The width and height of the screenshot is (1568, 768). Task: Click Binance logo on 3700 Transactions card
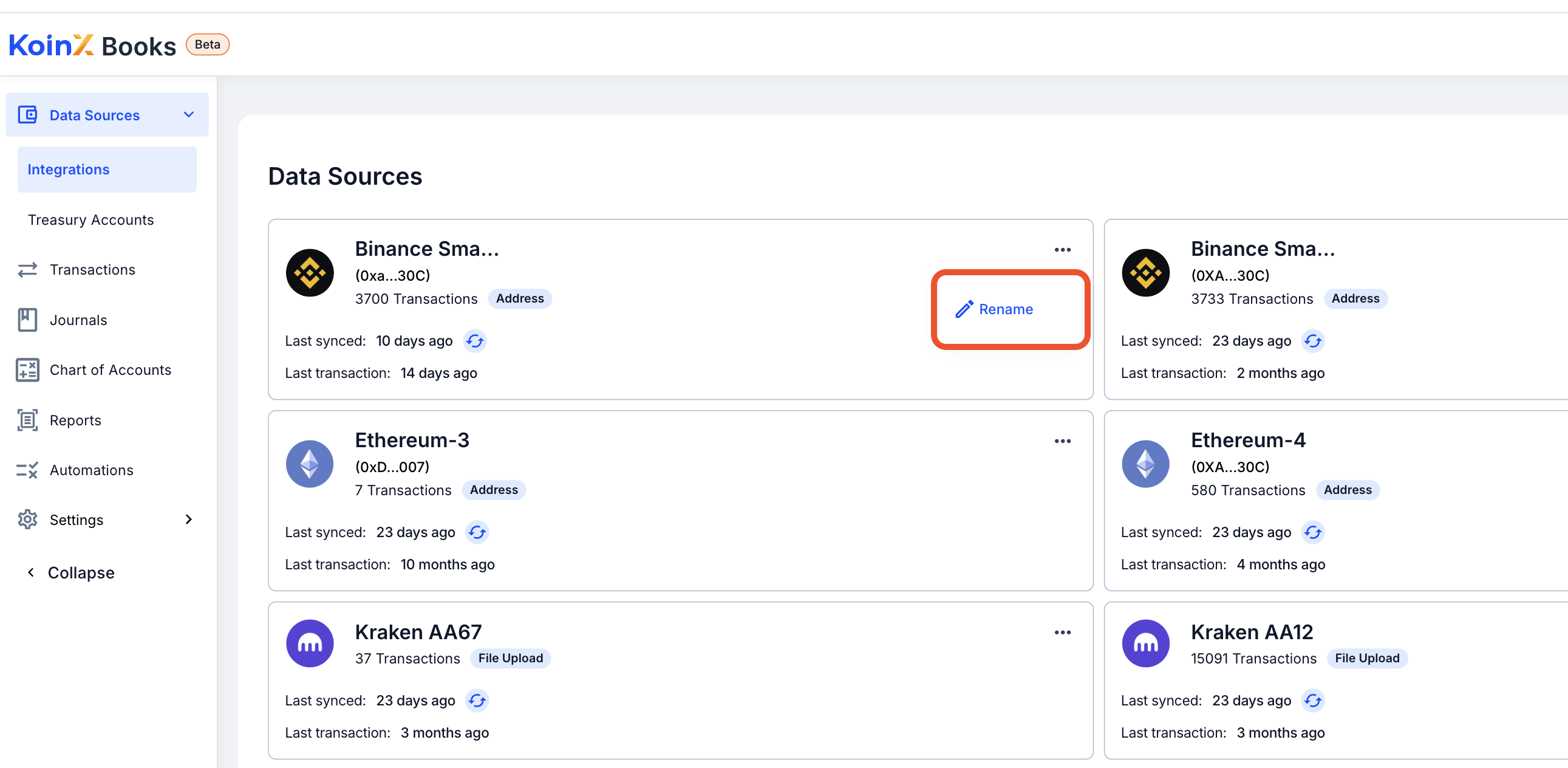[310, 273]
